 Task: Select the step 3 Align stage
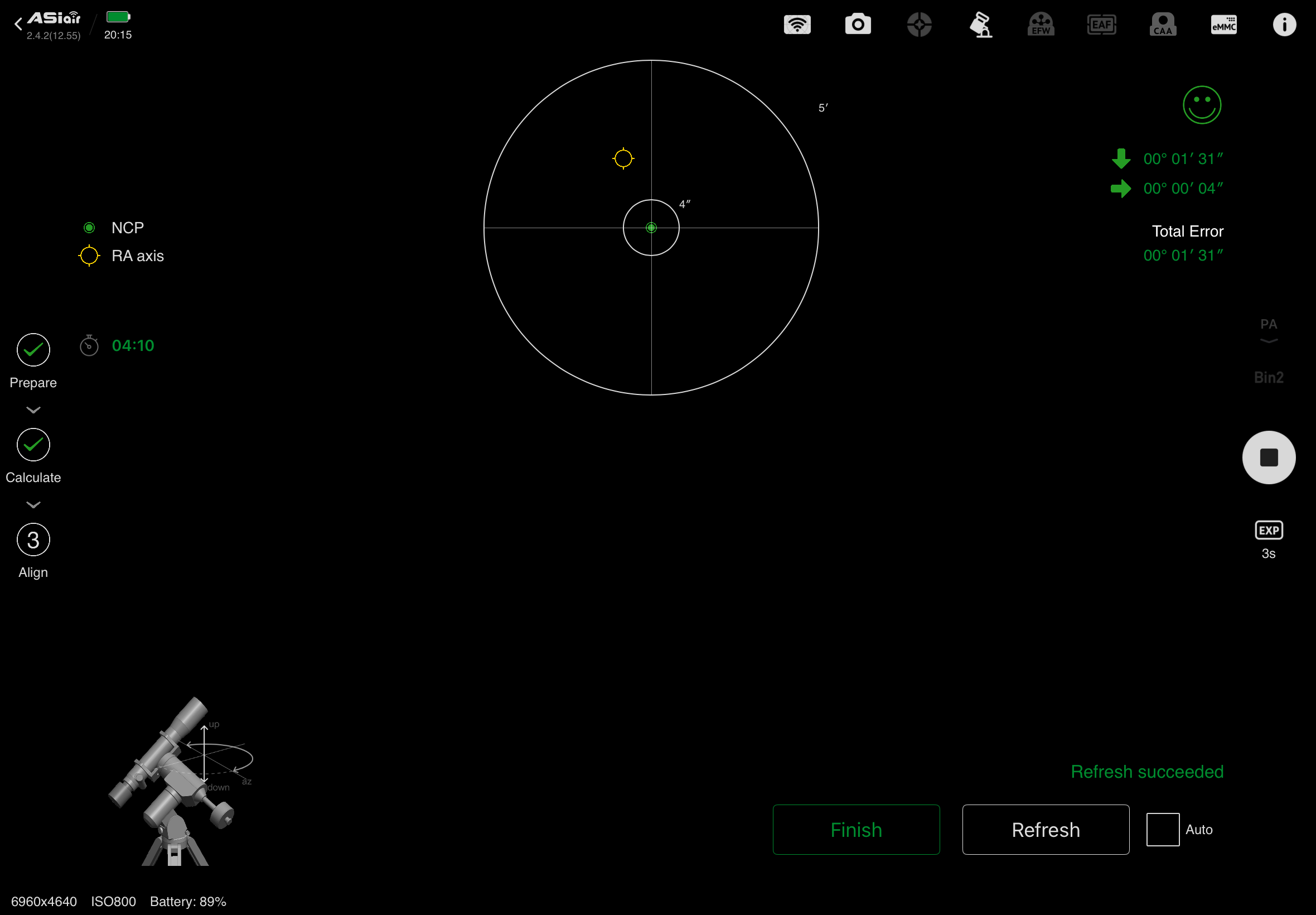(33, 540)
